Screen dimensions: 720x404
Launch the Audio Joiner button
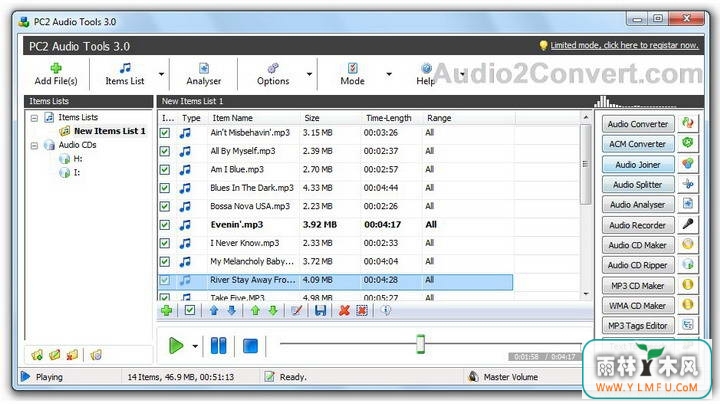(638, 164)
